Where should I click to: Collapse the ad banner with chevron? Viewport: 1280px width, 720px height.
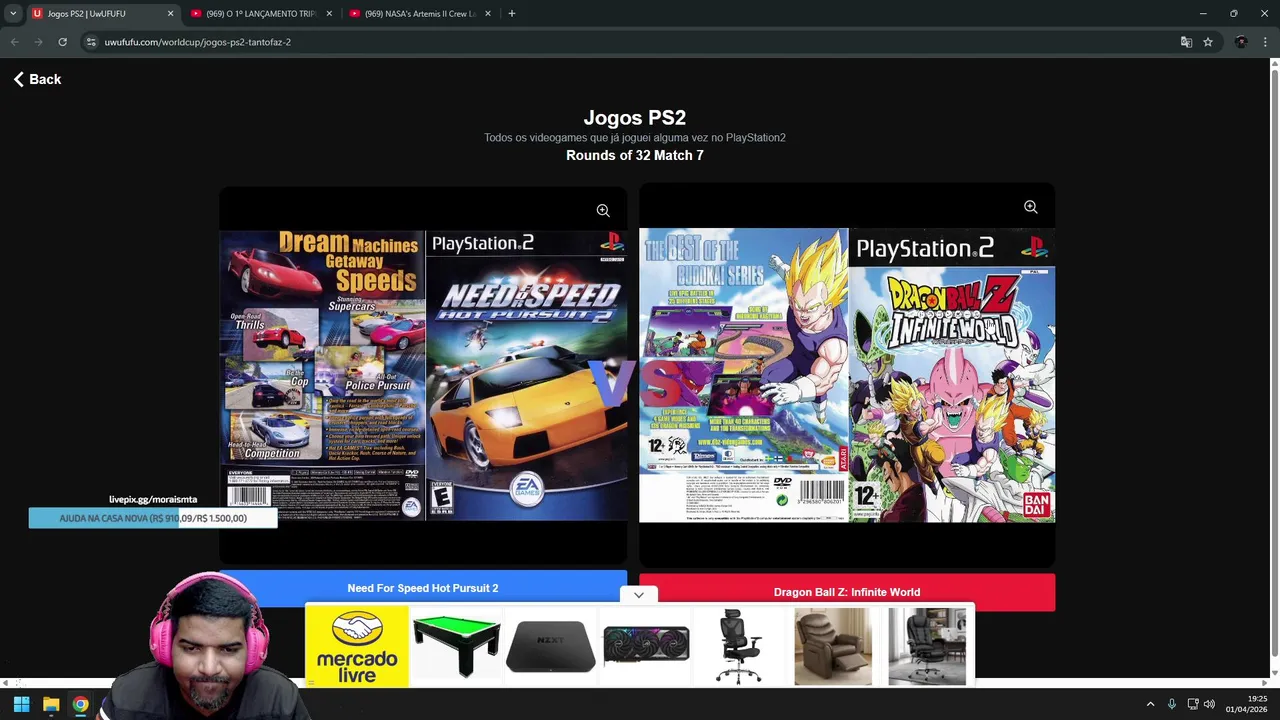pyautogui.click(x=639, y=595)
